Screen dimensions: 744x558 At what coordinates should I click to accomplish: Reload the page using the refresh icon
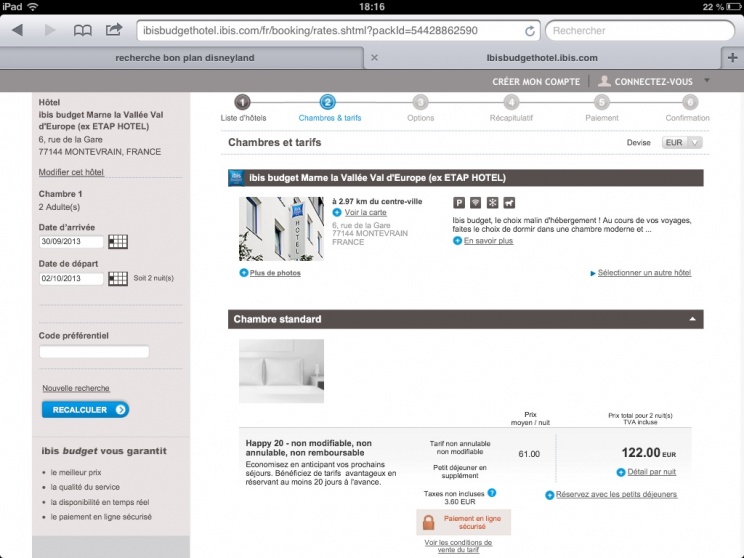[530, 30]
